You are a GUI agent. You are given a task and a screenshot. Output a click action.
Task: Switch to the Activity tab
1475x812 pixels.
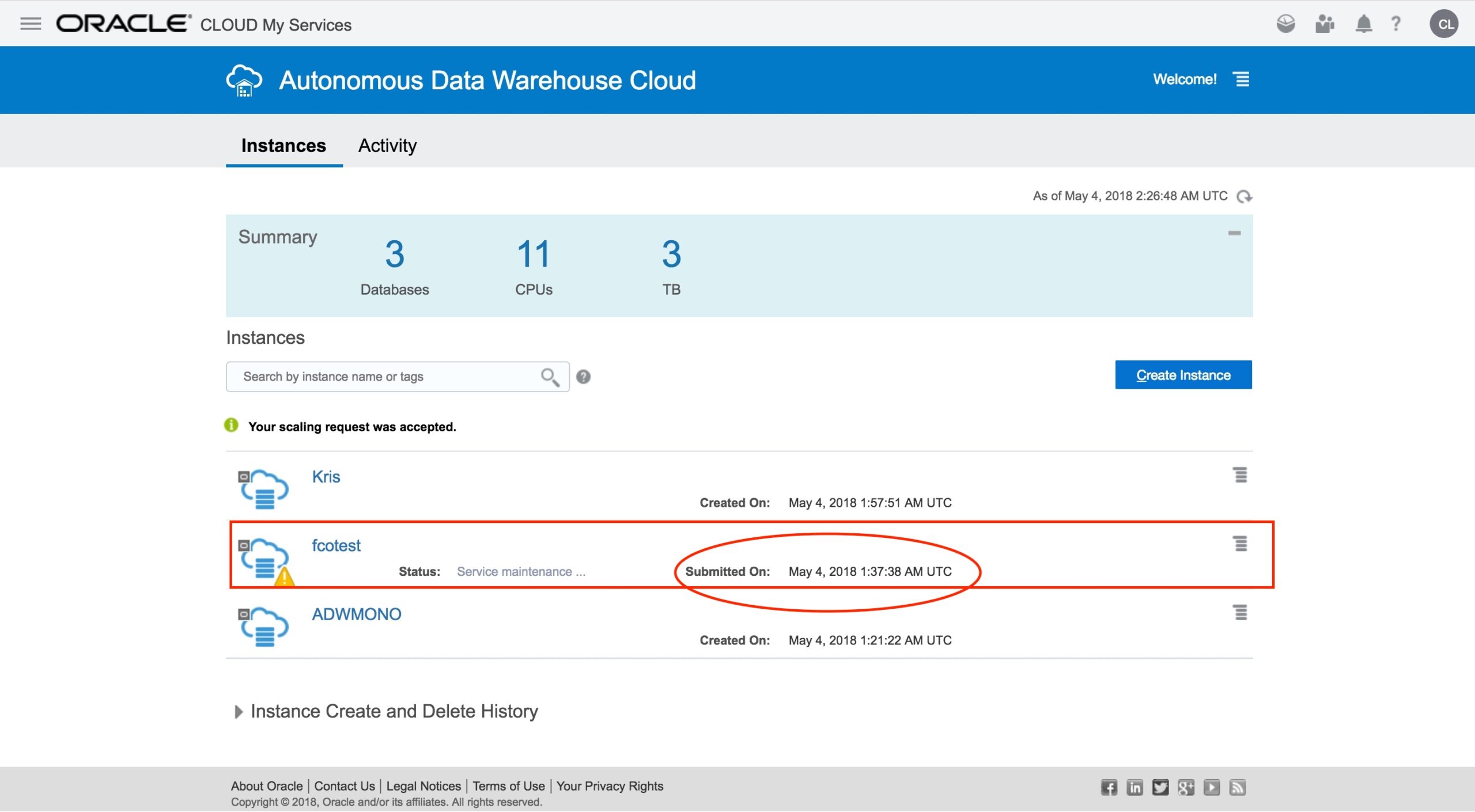point(387,146)
